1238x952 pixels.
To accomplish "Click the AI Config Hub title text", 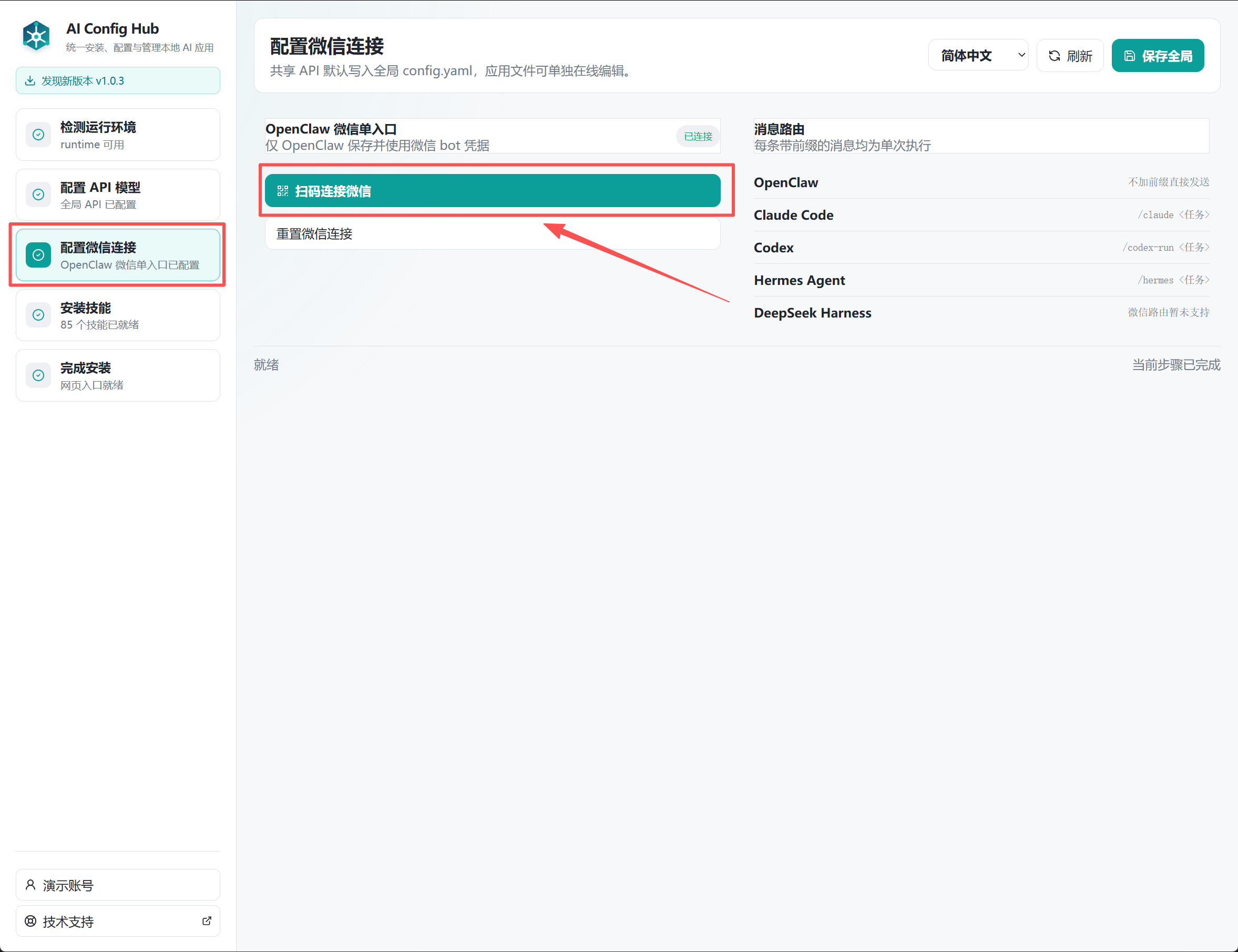I will click(112, 29).
